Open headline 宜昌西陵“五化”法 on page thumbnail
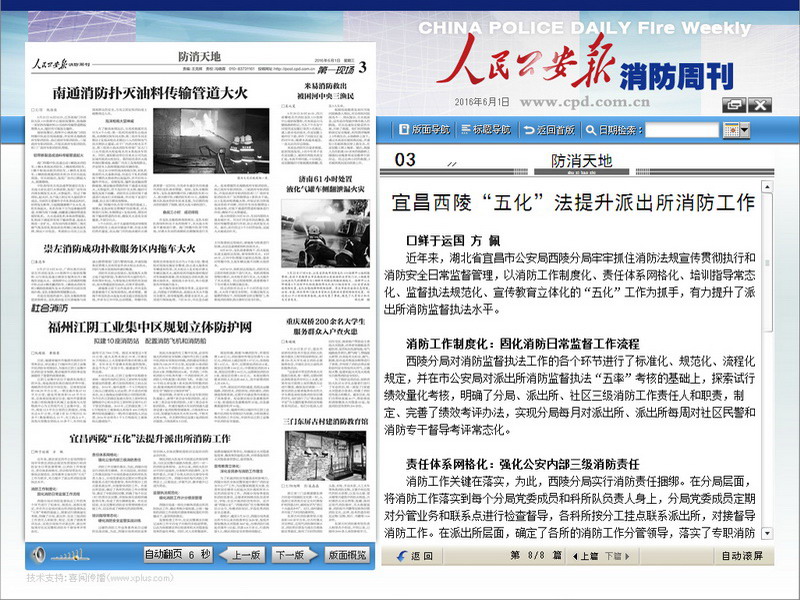Screen dimensions: 800x600 click(150, 438)
